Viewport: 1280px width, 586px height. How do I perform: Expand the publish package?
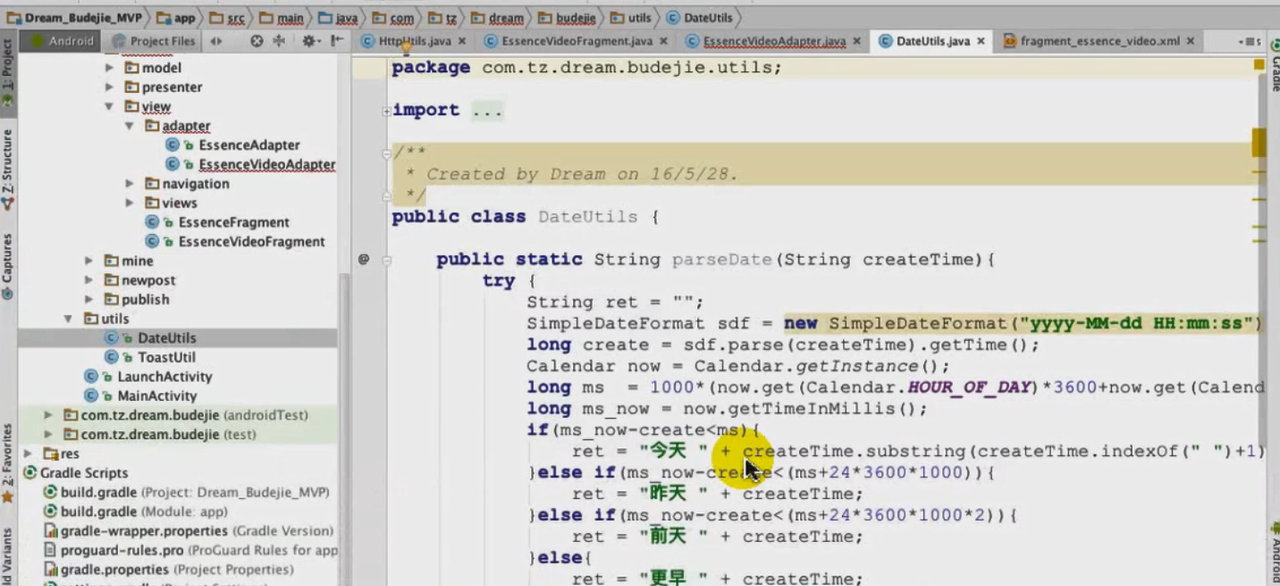pos(90,299)
